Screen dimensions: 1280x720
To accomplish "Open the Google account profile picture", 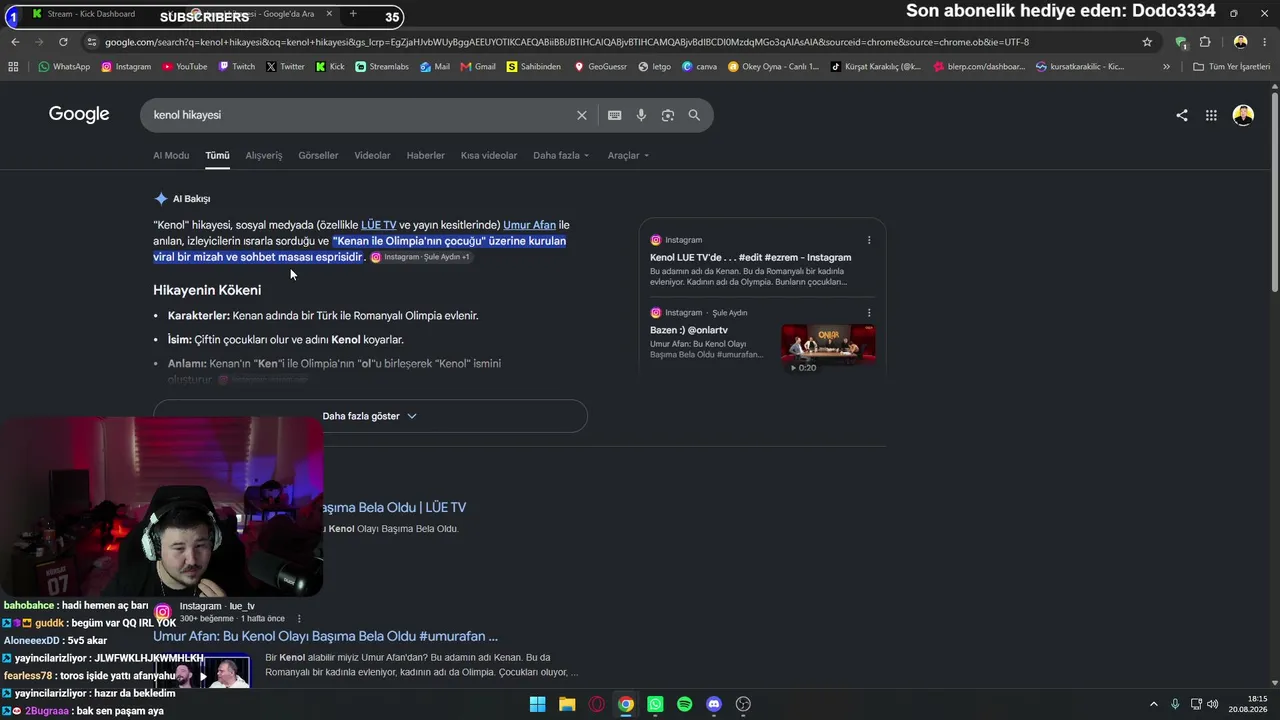I will coord(1243,115).
